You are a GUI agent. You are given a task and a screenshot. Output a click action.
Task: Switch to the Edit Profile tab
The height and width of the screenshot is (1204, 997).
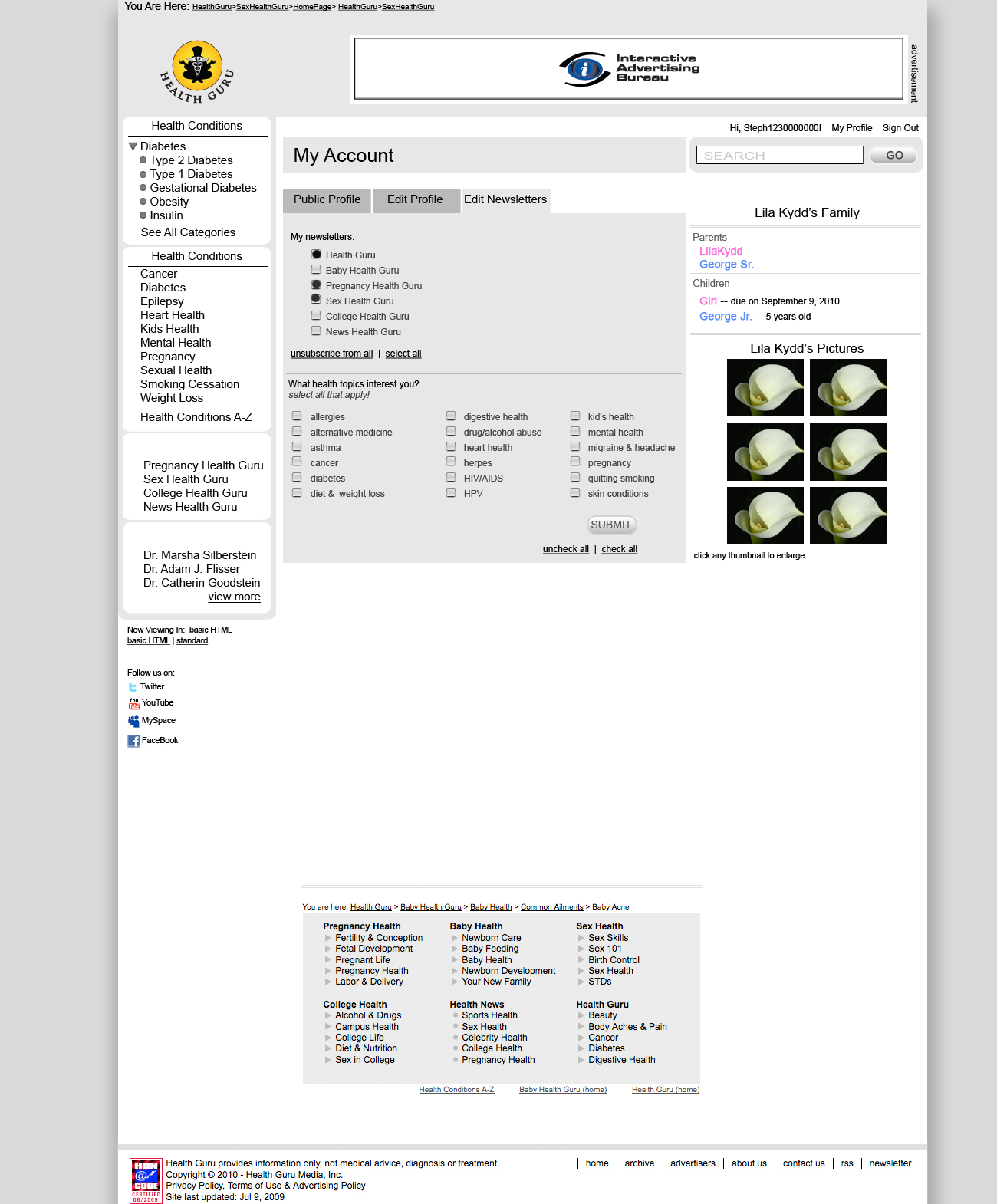[x=415, y=200]
